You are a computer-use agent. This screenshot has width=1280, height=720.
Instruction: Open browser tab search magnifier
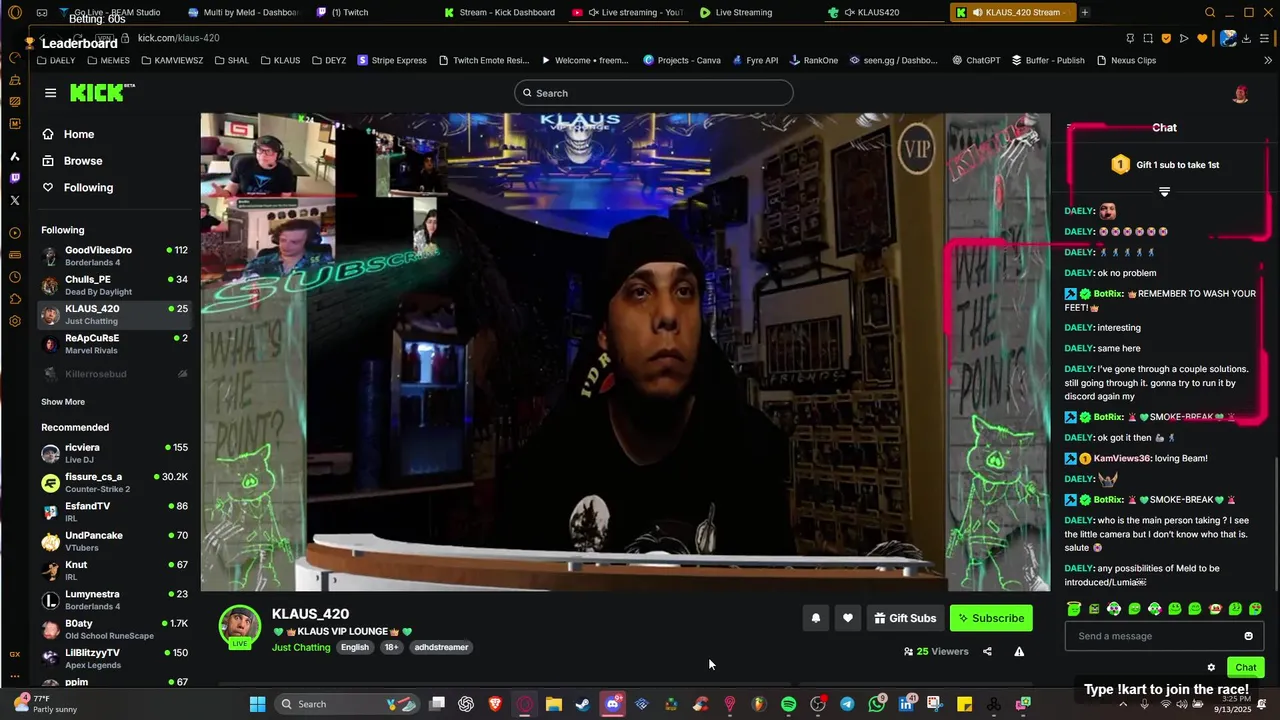tap(1210, 13)
